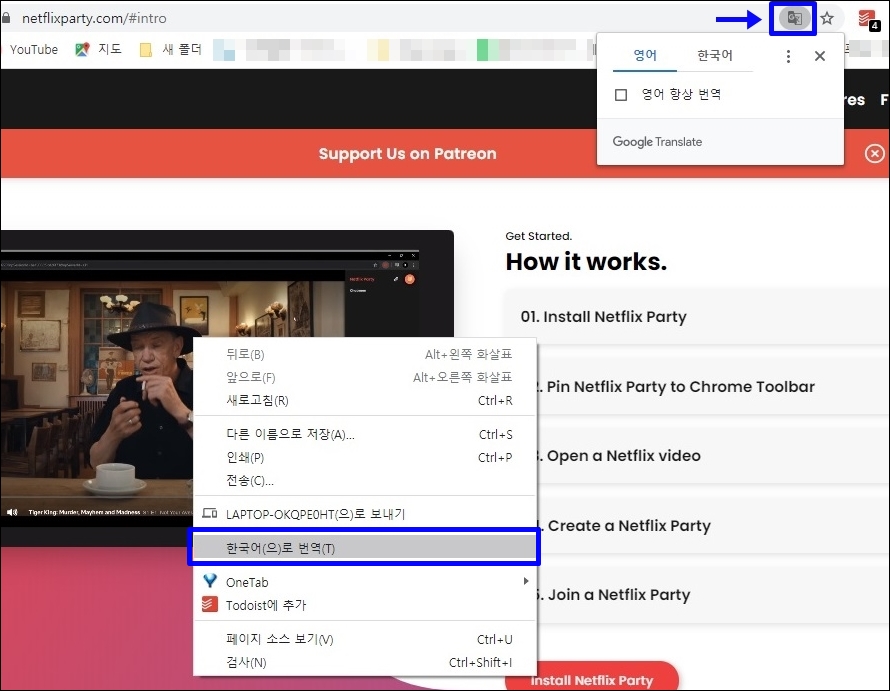Switch to the 한국어 tab in translate popup

tap(715, 55)
